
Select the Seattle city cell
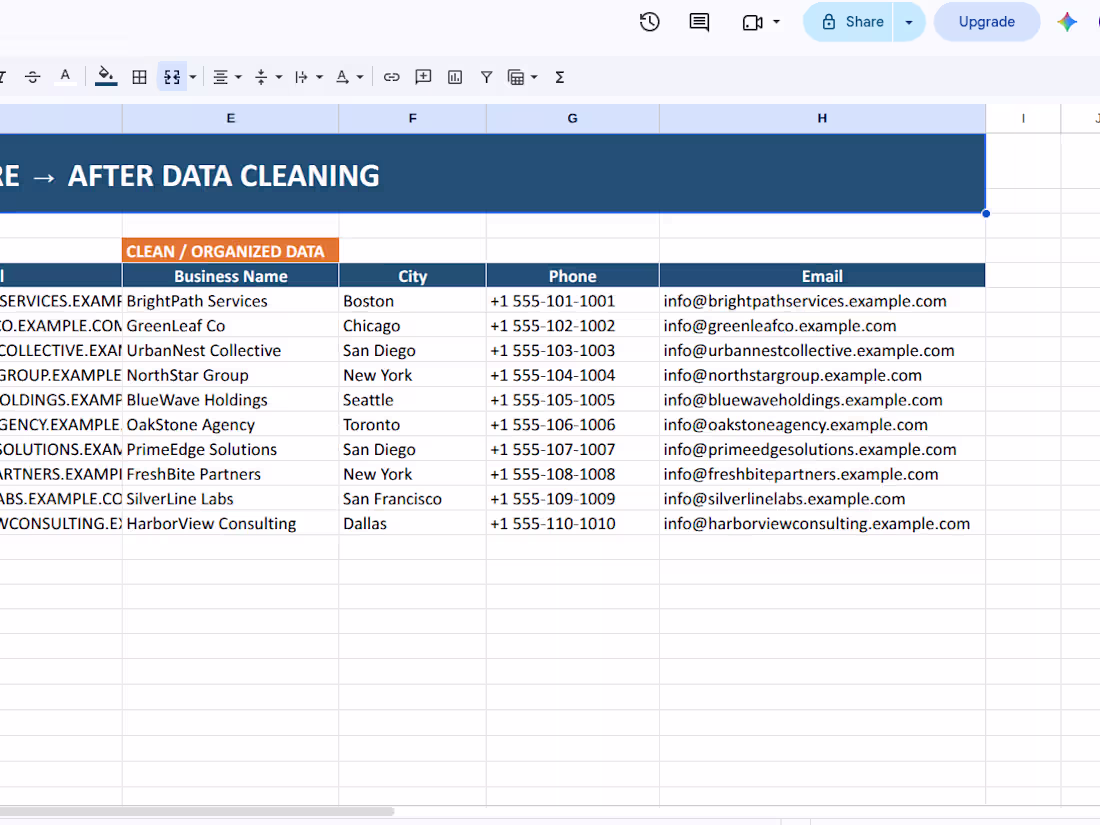tap(412, 400)
